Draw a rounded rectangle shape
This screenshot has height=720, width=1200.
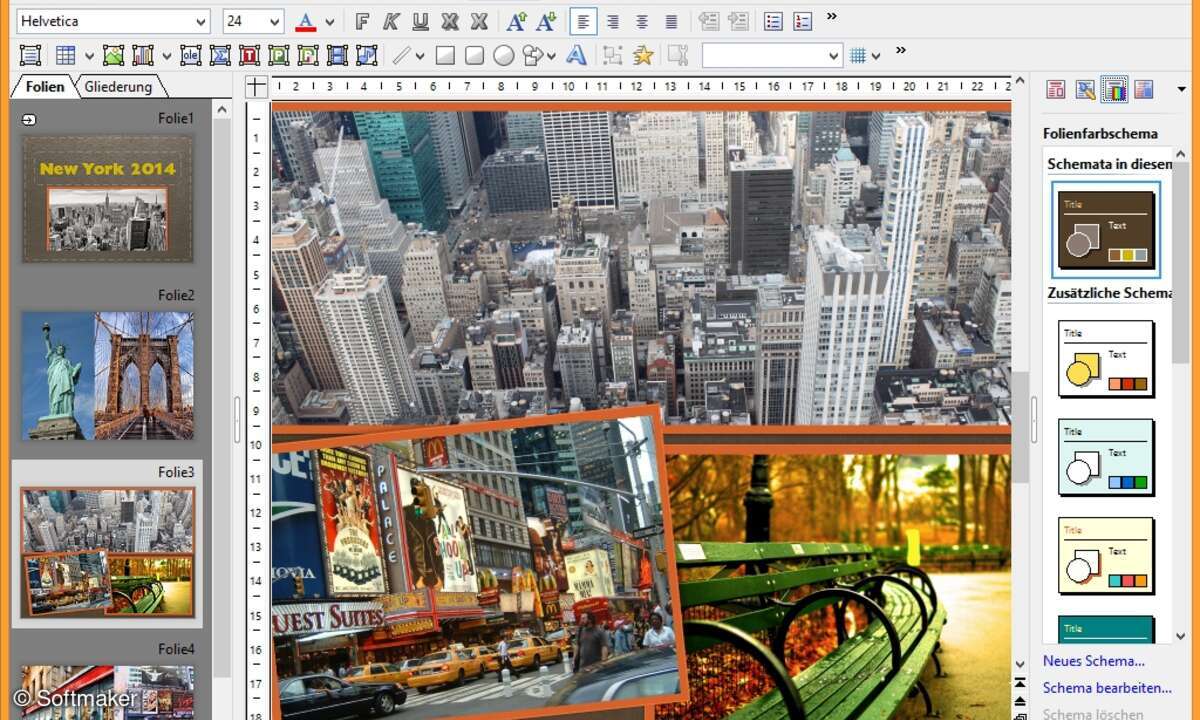tap(474, 56)
